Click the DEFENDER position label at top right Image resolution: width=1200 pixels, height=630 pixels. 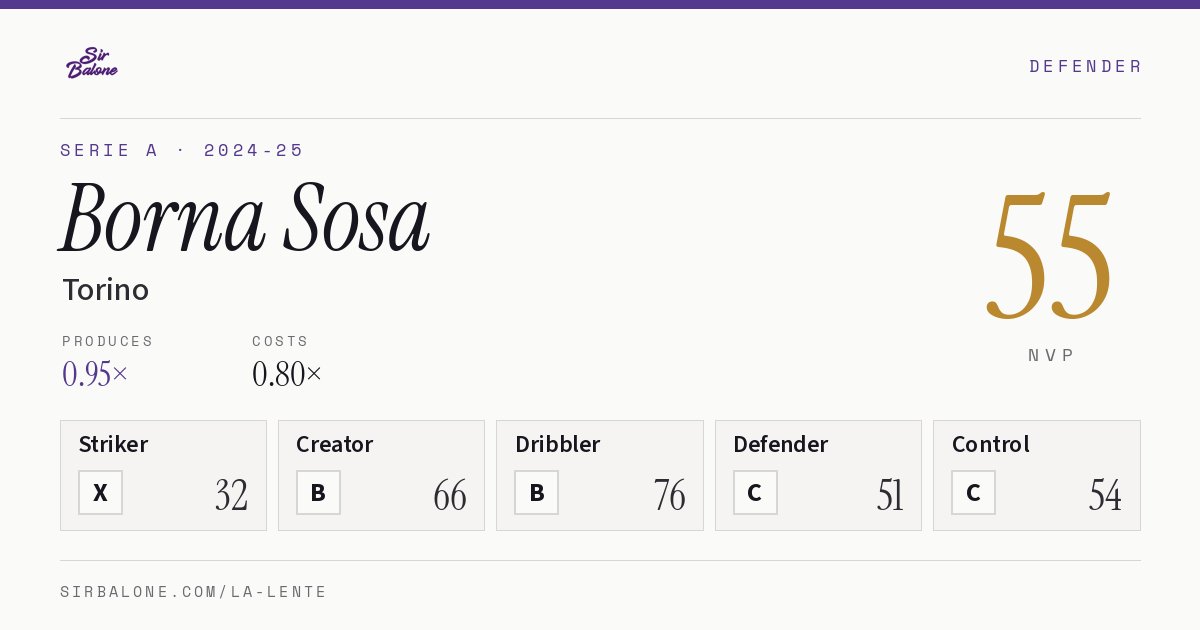pos(1085,66)
